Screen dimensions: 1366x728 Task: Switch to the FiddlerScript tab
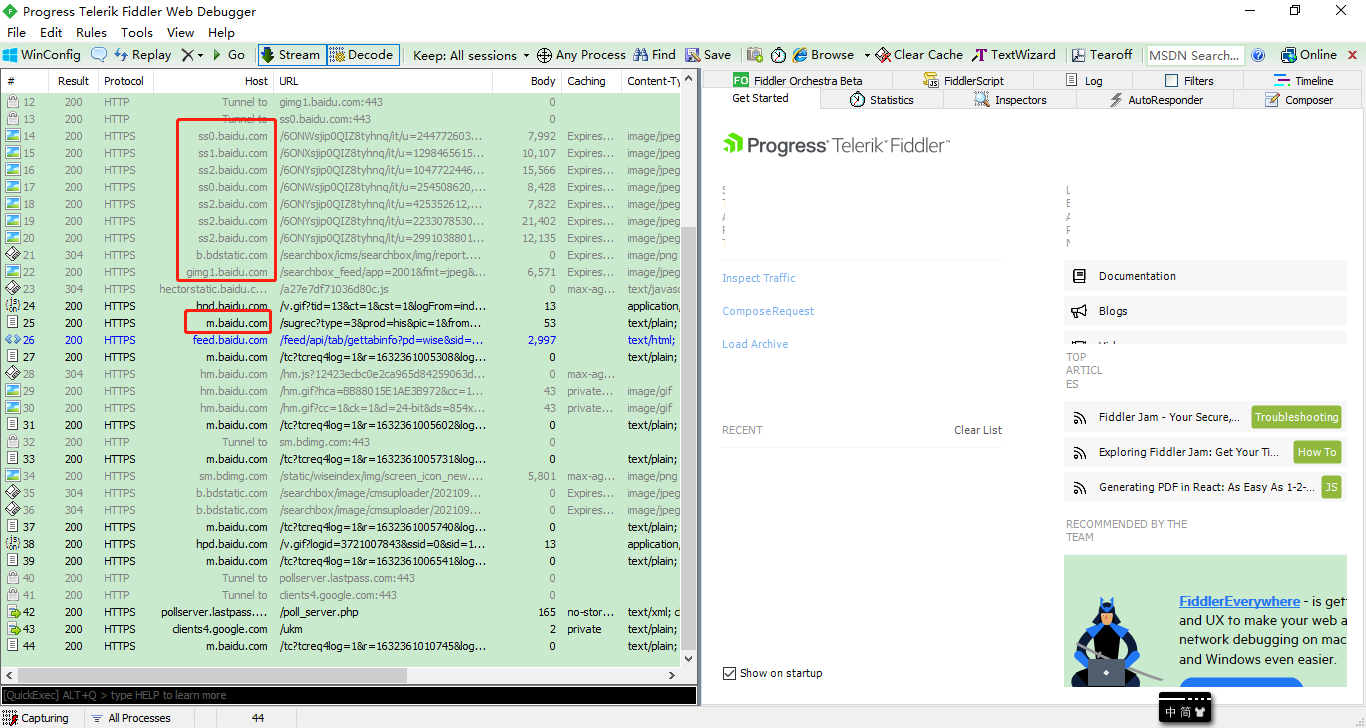tap(963, 81)
